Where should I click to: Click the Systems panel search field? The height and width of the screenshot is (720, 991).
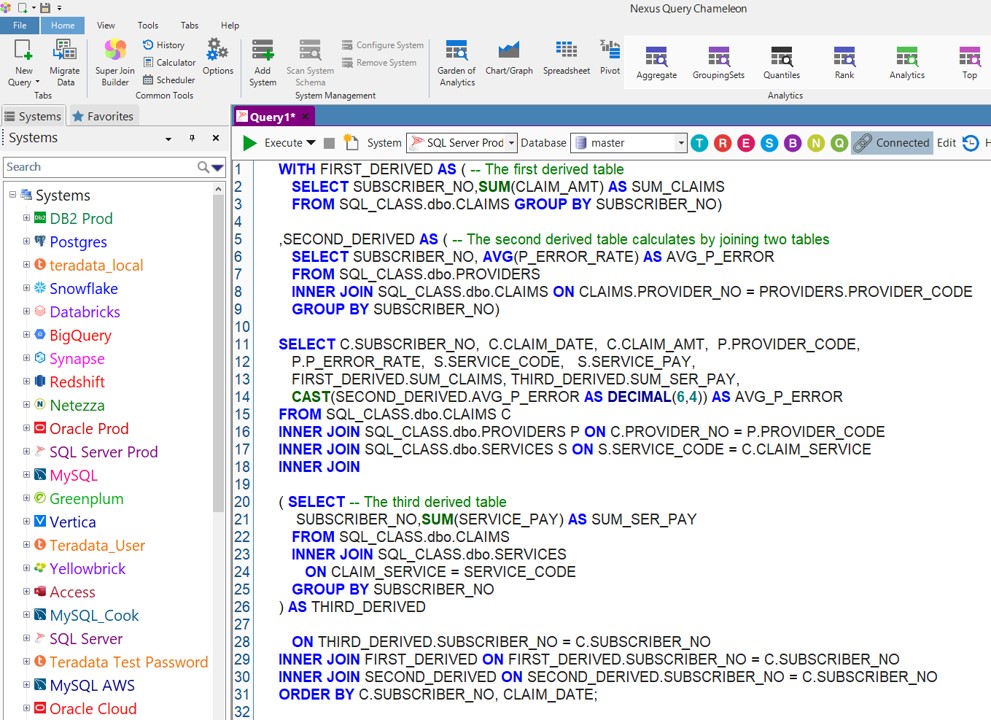click(x=100, y=167)
